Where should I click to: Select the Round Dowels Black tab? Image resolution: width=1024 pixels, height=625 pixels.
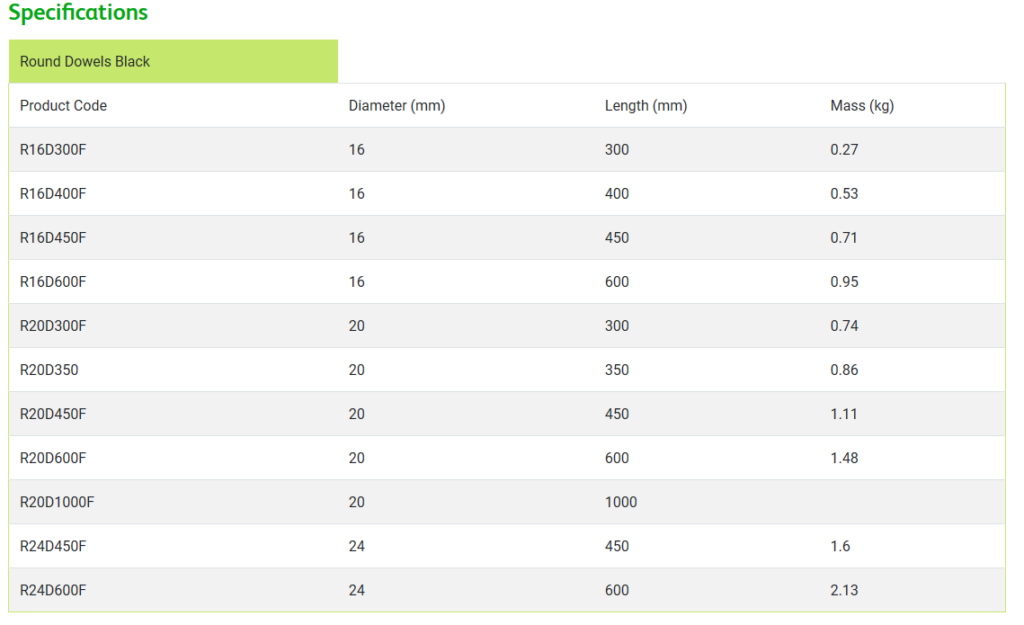tap(85, 61)
